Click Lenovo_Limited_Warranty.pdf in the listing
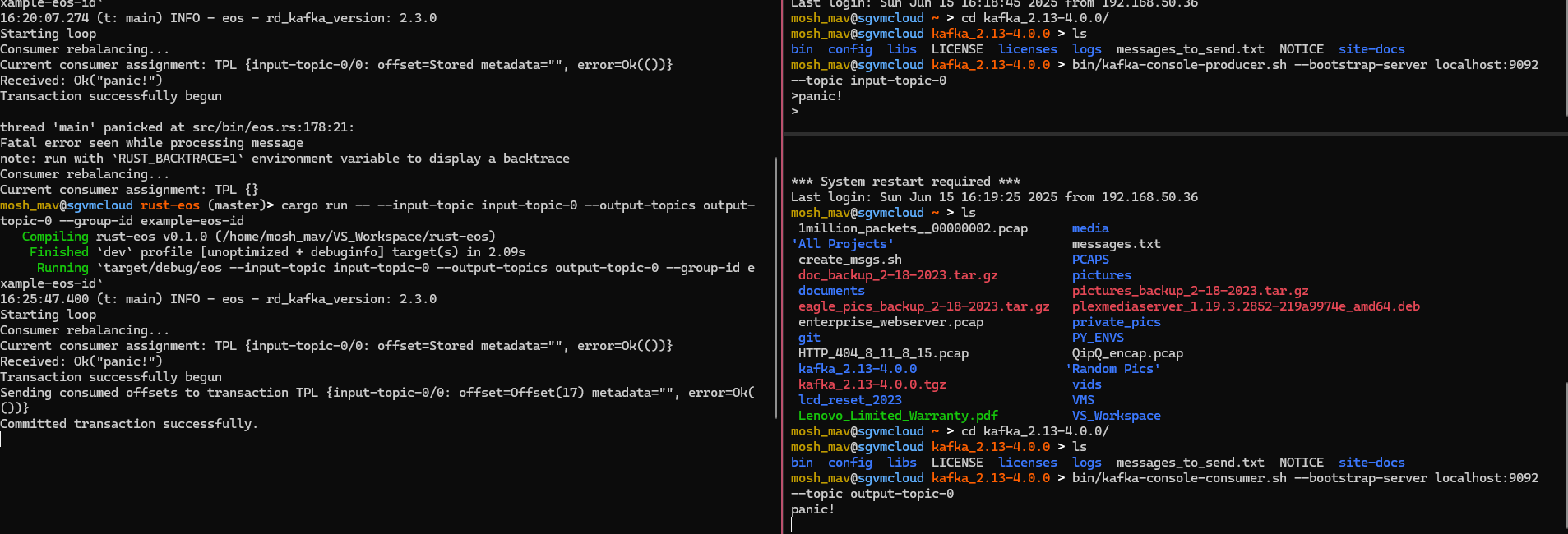 tap(898, 416)
